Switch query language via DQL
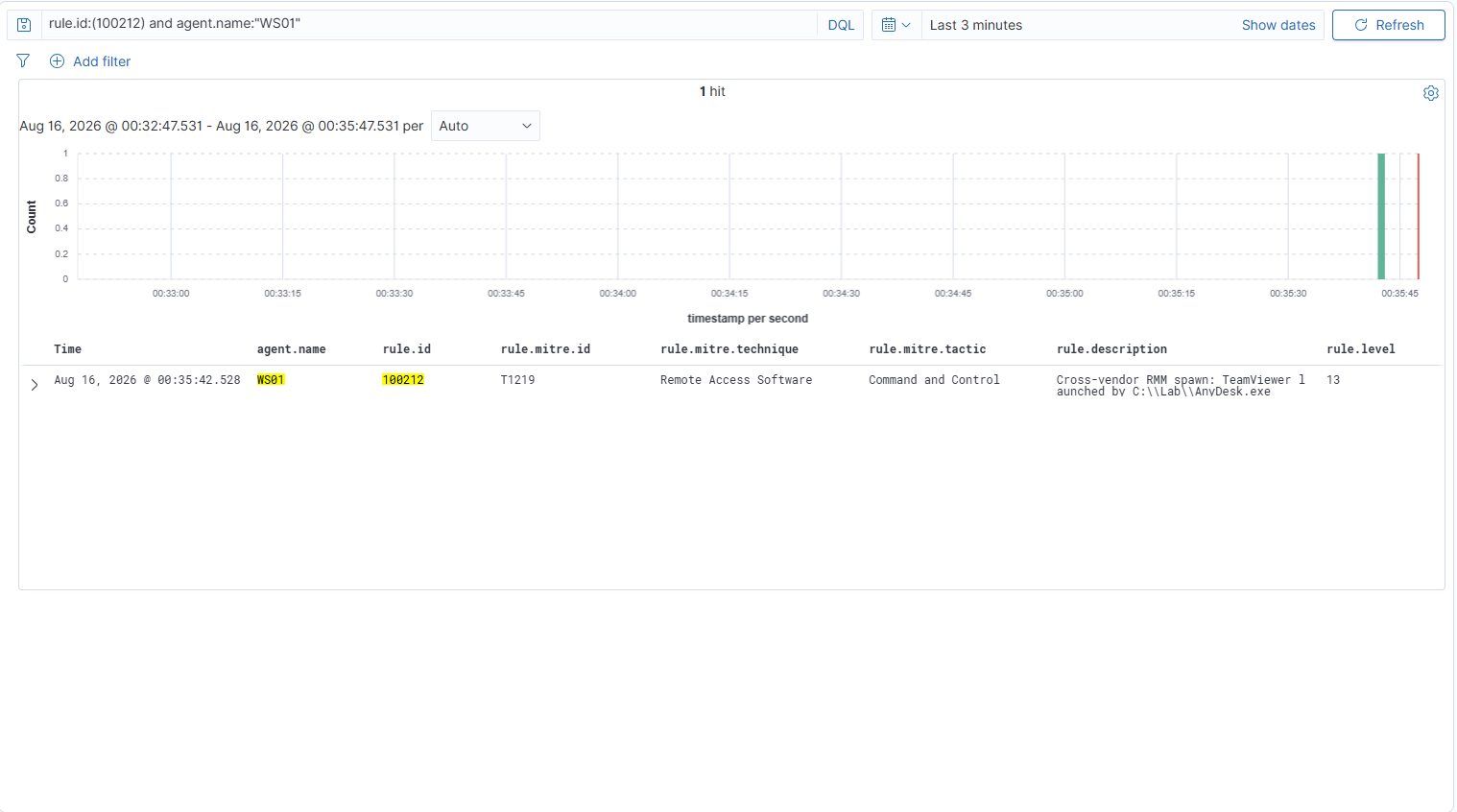The image size is (1457, 812). pos(841,25)
